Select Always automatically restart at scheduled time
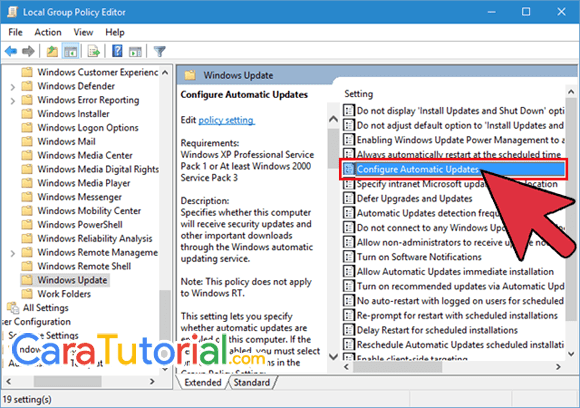The height and width of the screenshot is (408, 580). coord(453,154)
